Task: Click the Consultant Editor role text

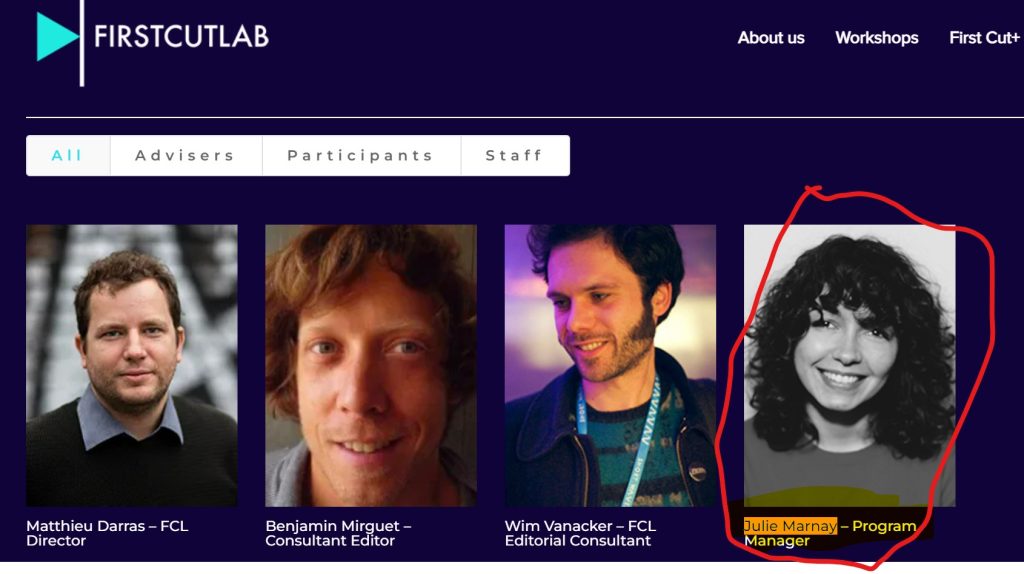Action: point(330,541)
